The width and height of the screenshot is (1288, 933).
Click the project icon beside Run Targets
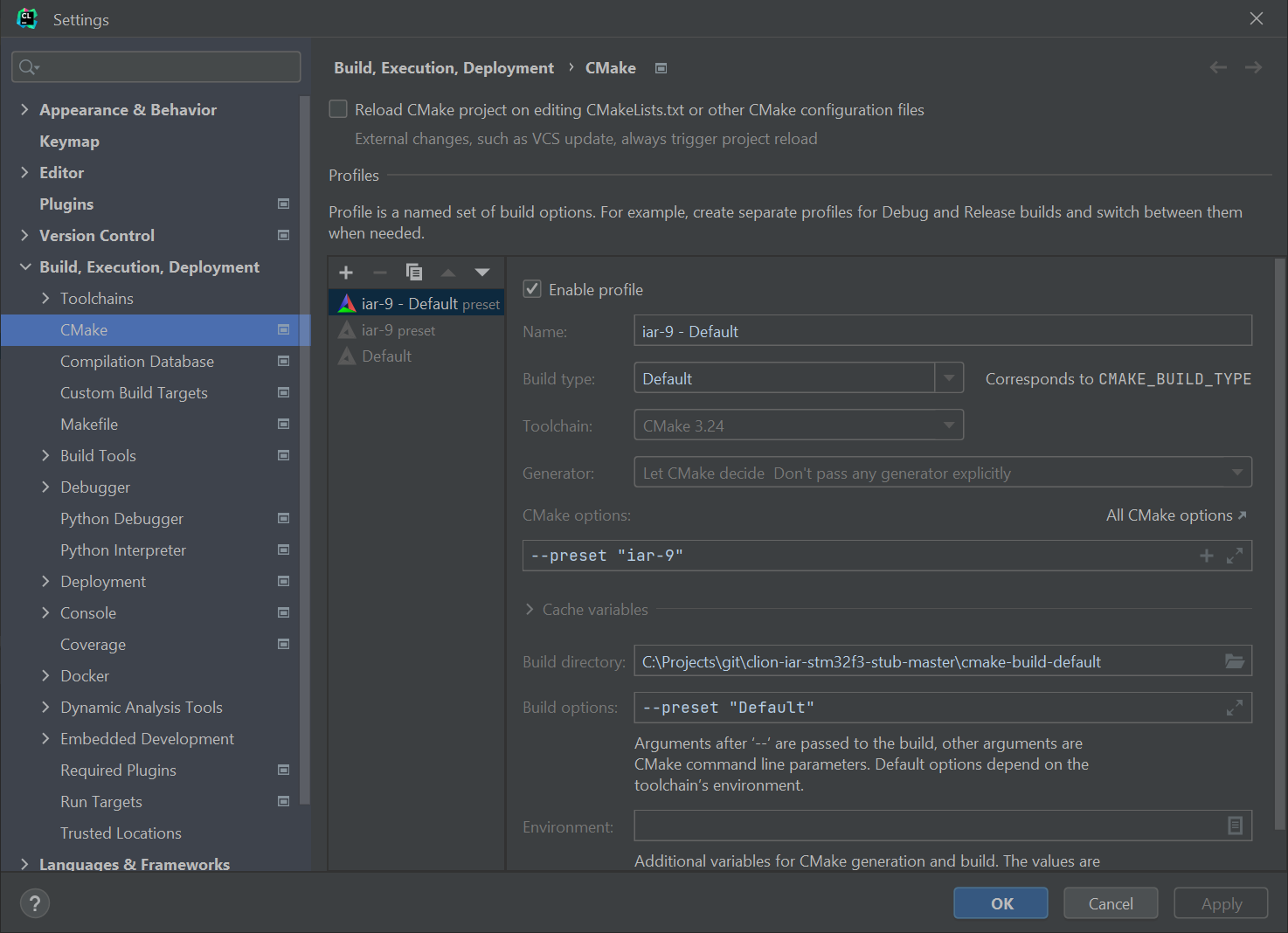click(283, 801)
